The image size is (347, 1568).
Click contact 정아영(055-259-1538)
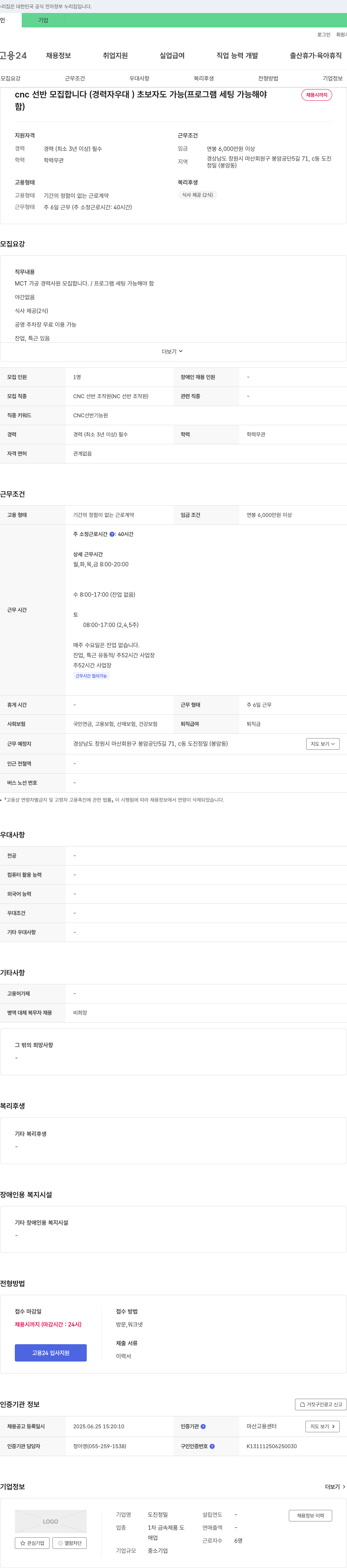(x=100, y=1446)
